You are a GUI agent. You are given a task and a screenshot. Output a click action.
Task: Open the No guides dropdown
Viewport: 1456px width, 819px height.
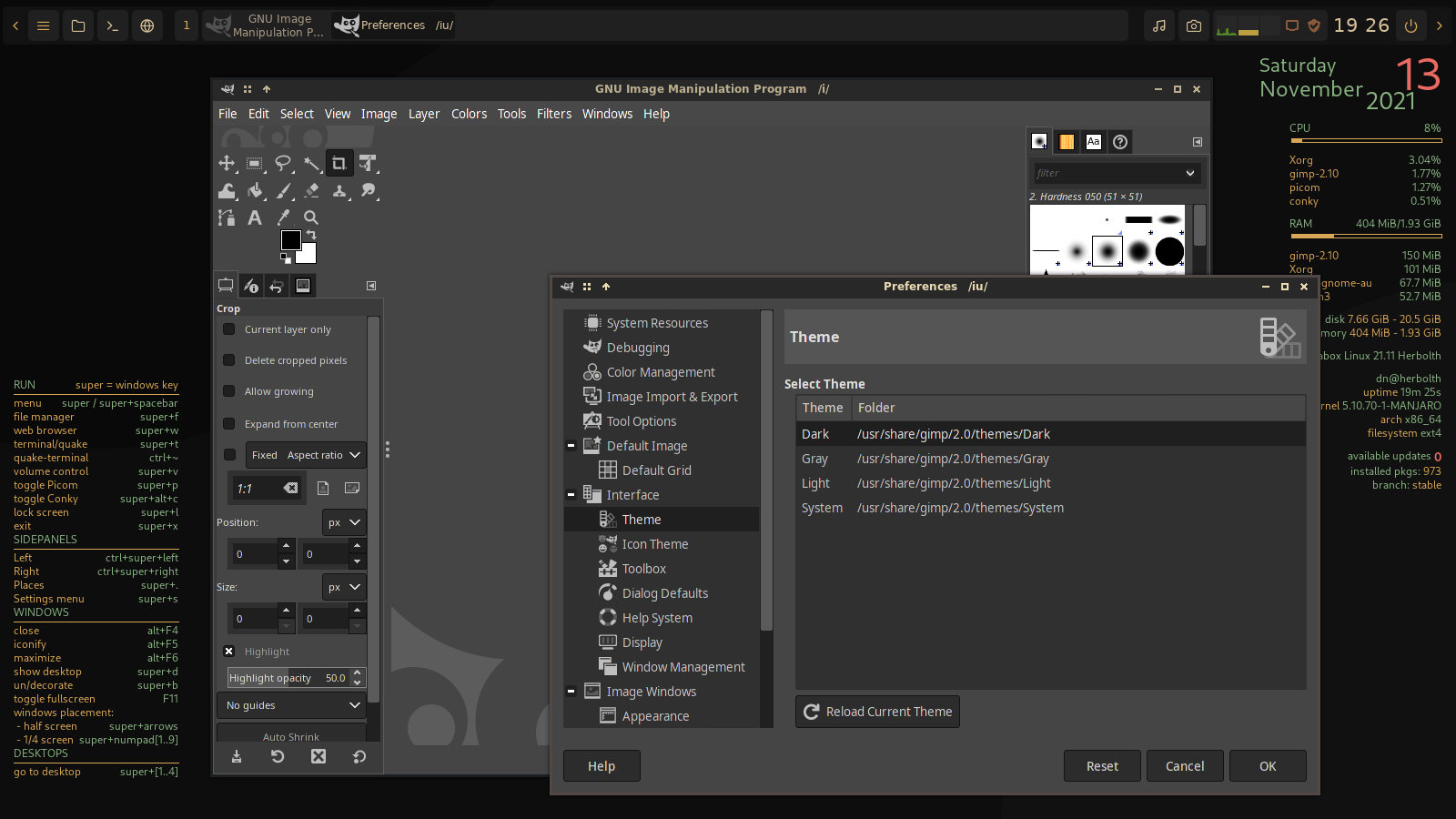(x=291, y=705)
